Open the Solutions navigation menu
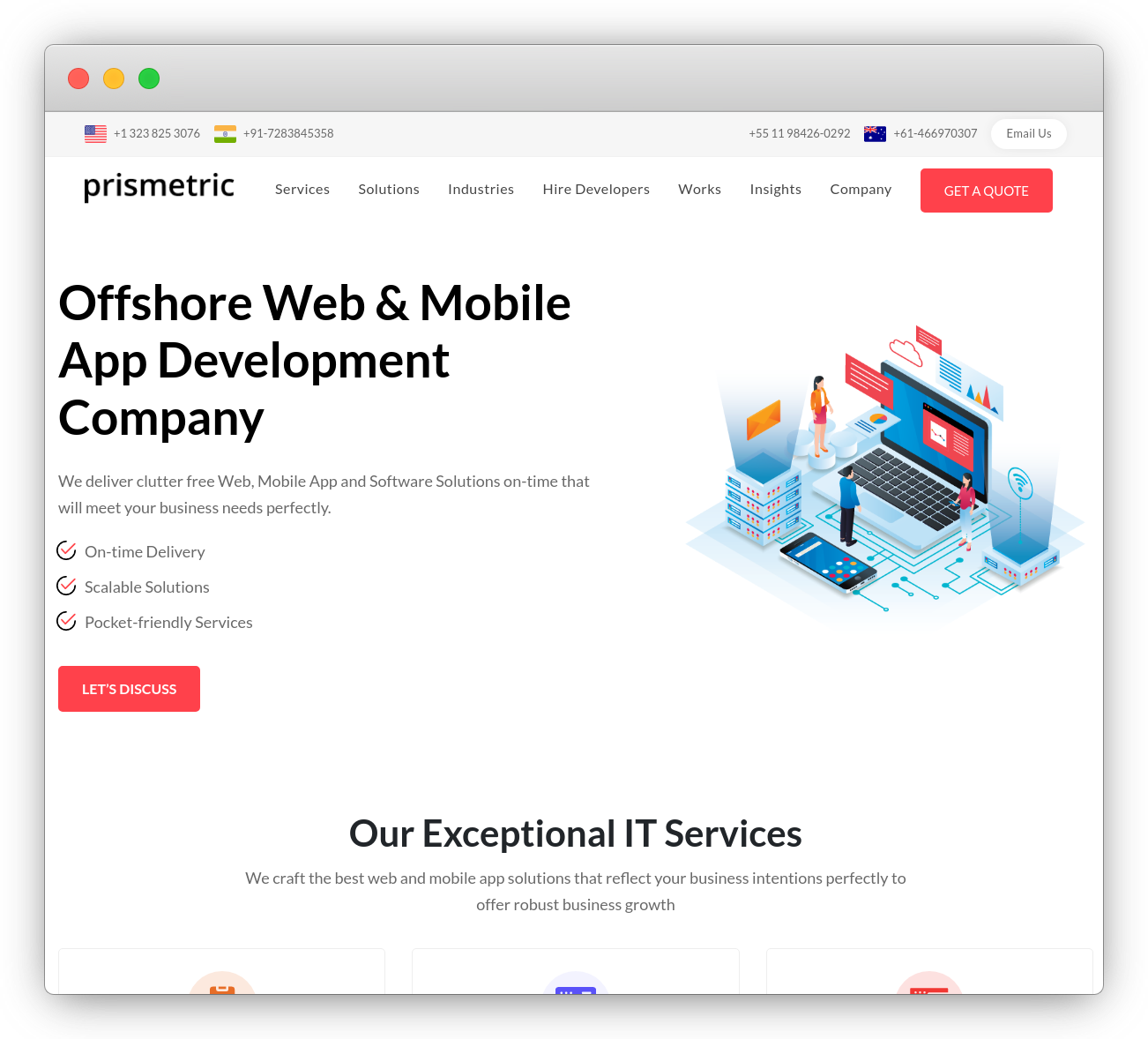This screenshot has width=1148, height=1039. tap(388, 189)
